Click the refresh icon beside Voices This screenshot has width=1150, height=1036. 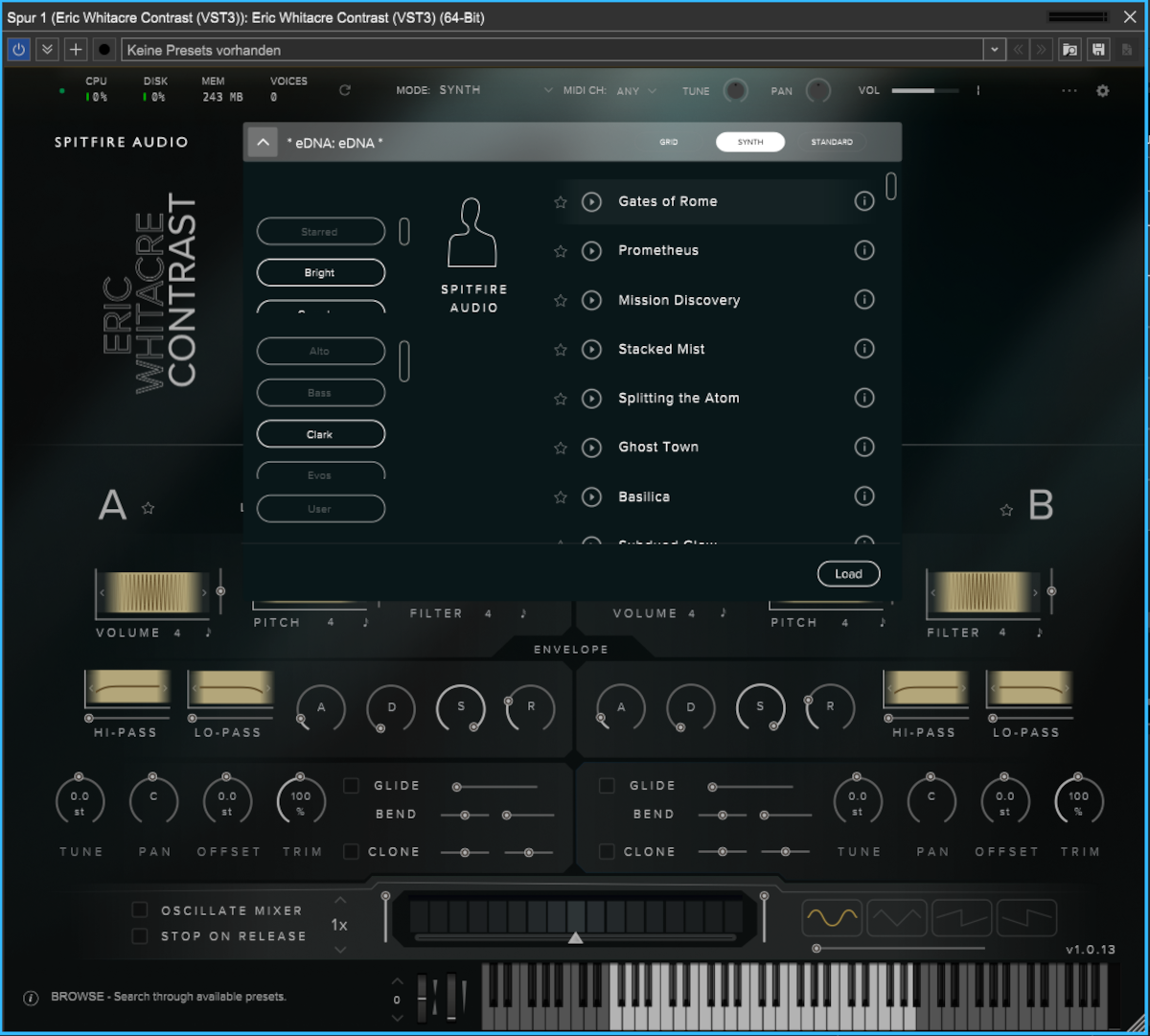pyautogui.click(x=345, y=90)
